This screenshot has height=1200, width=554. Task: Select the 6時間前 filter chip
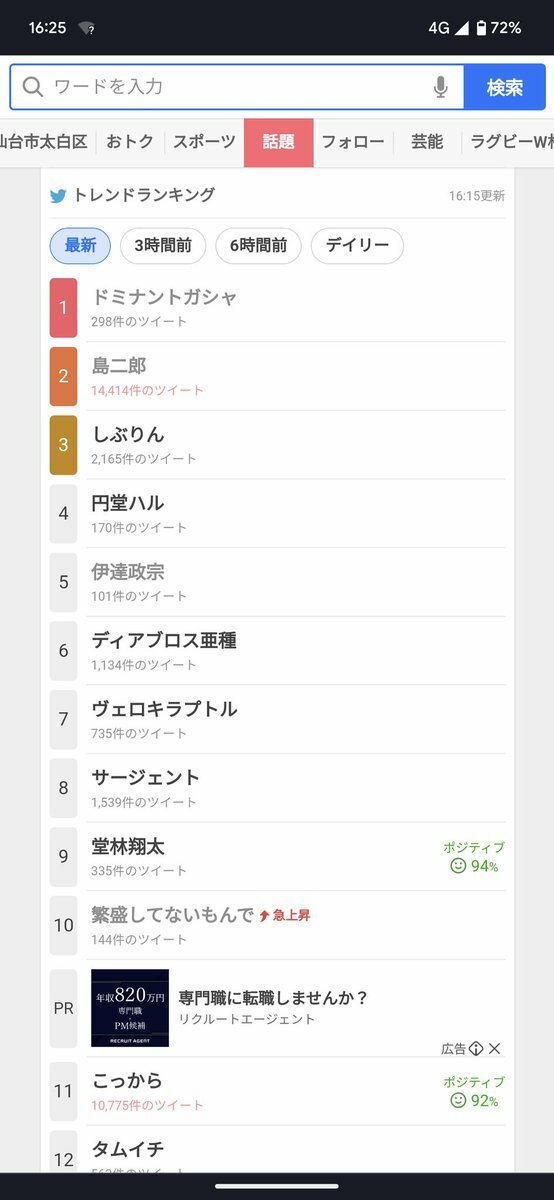(258, 246)
